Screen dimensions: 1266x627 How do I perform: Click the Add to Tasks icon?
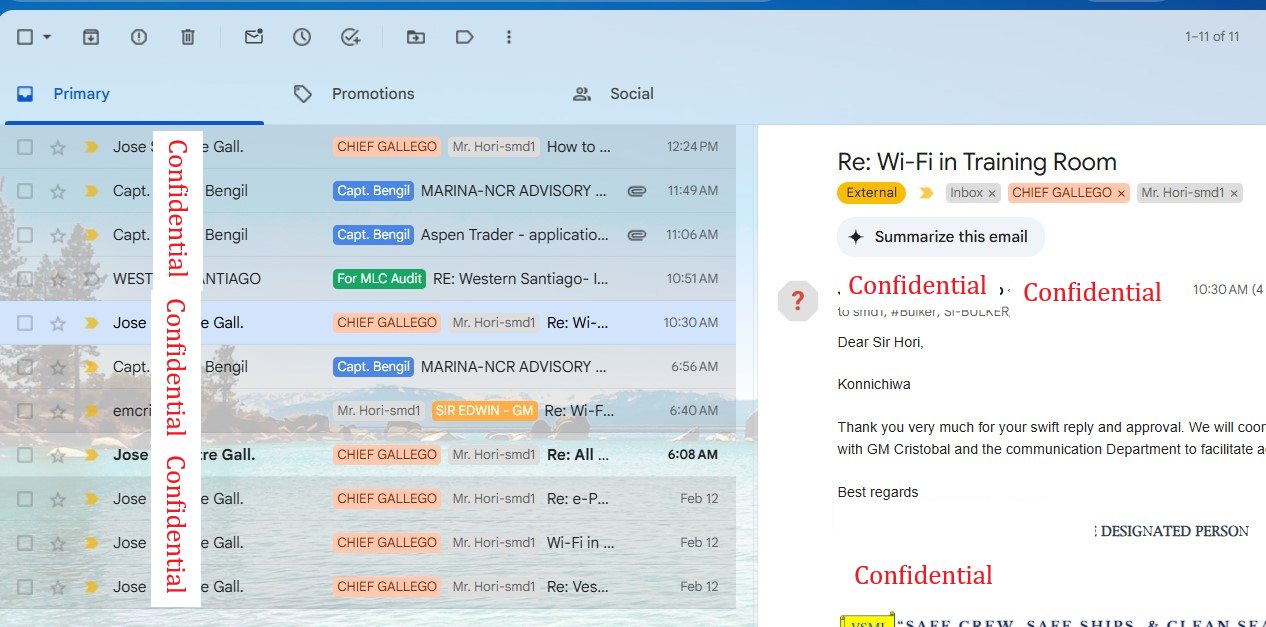350,37
